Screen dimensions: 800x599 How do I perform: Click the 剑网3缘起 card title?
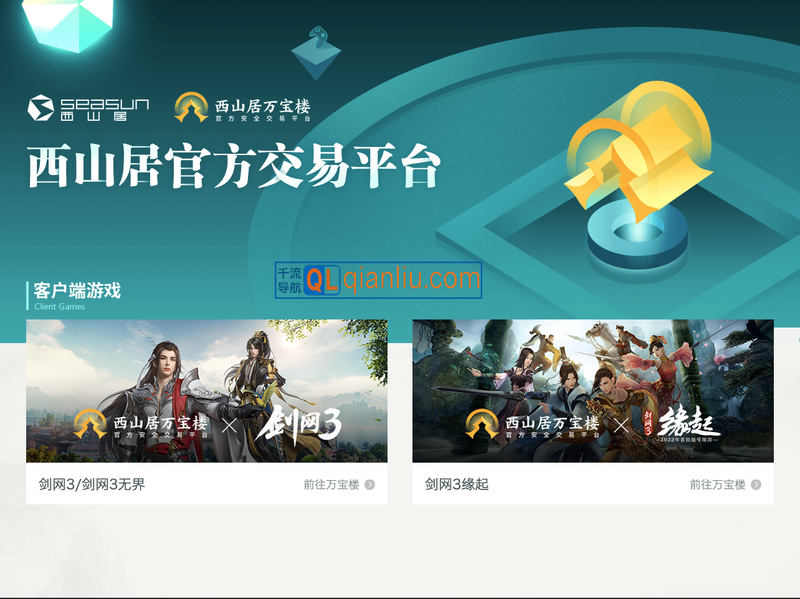tap(457, 484)
